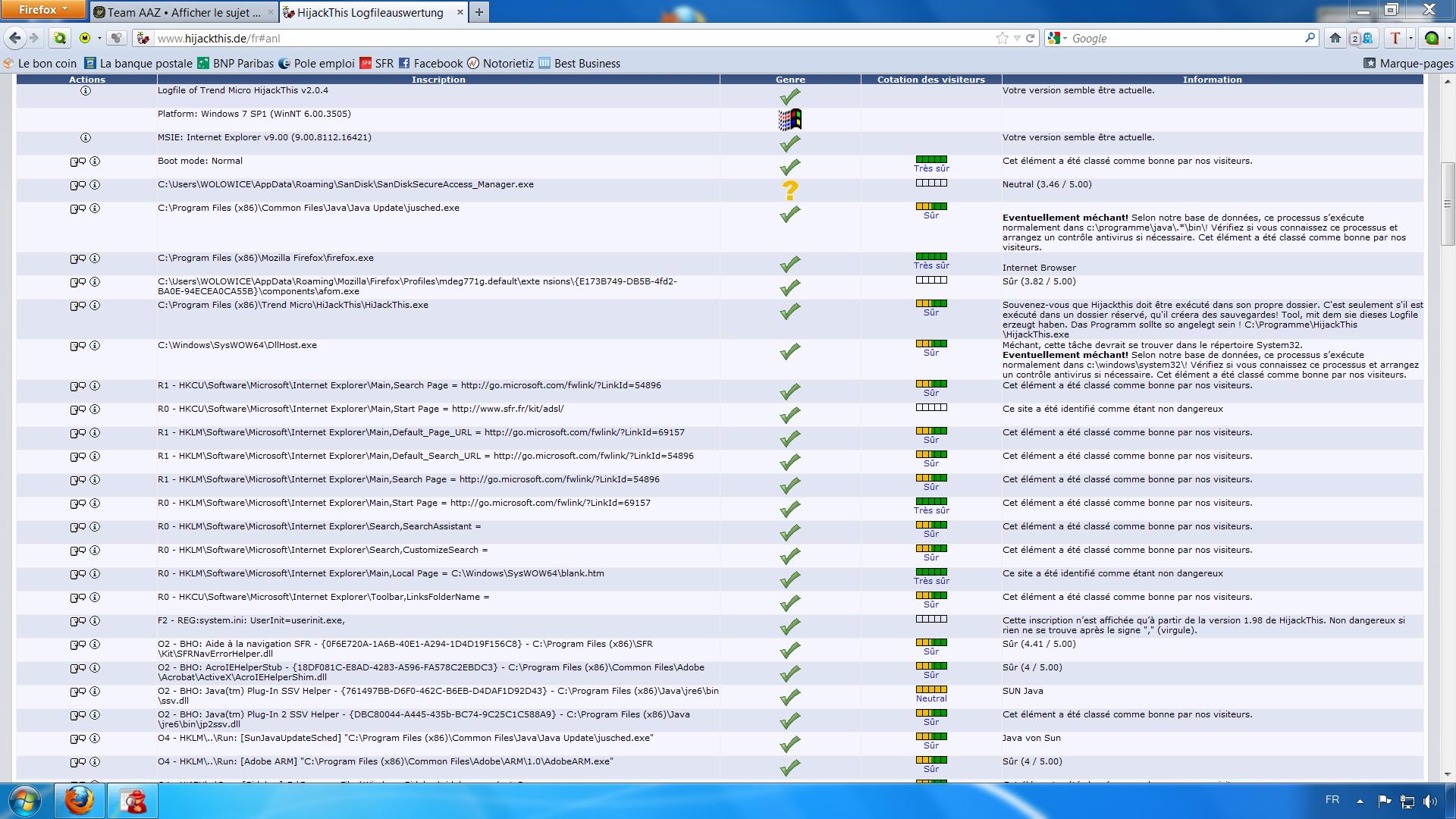The height and width of the screenshot is (819, 1456).
Task: Click the HijackThis program taskbar icon
Action: [133, 801]
